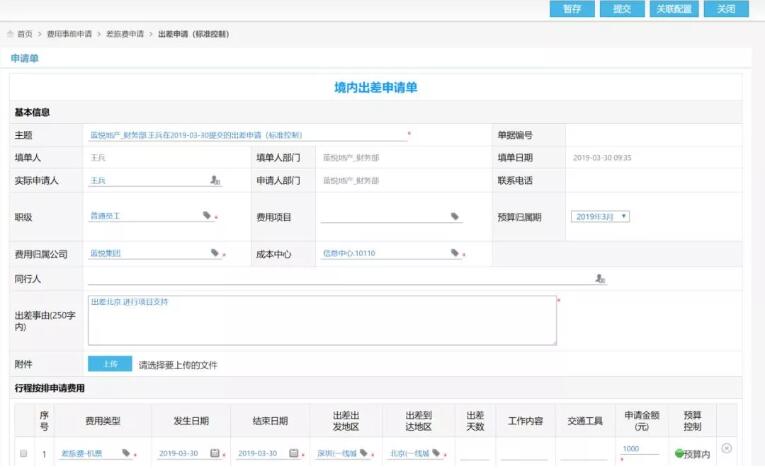
Task: Open the 费用项目 tag selector icon
Action: pos(454,215)
